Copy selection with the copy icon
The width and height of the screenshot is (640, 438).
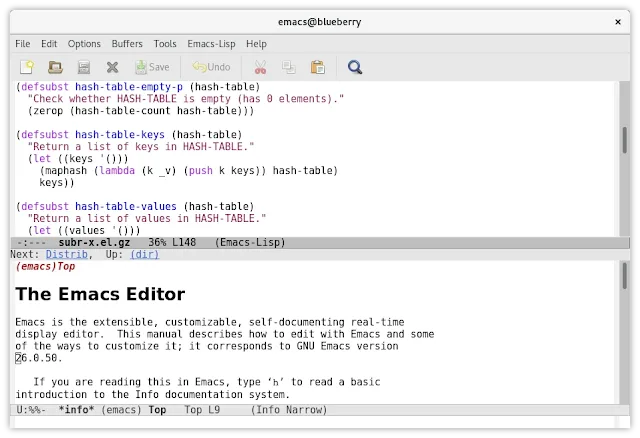click(x=289, y=67)
